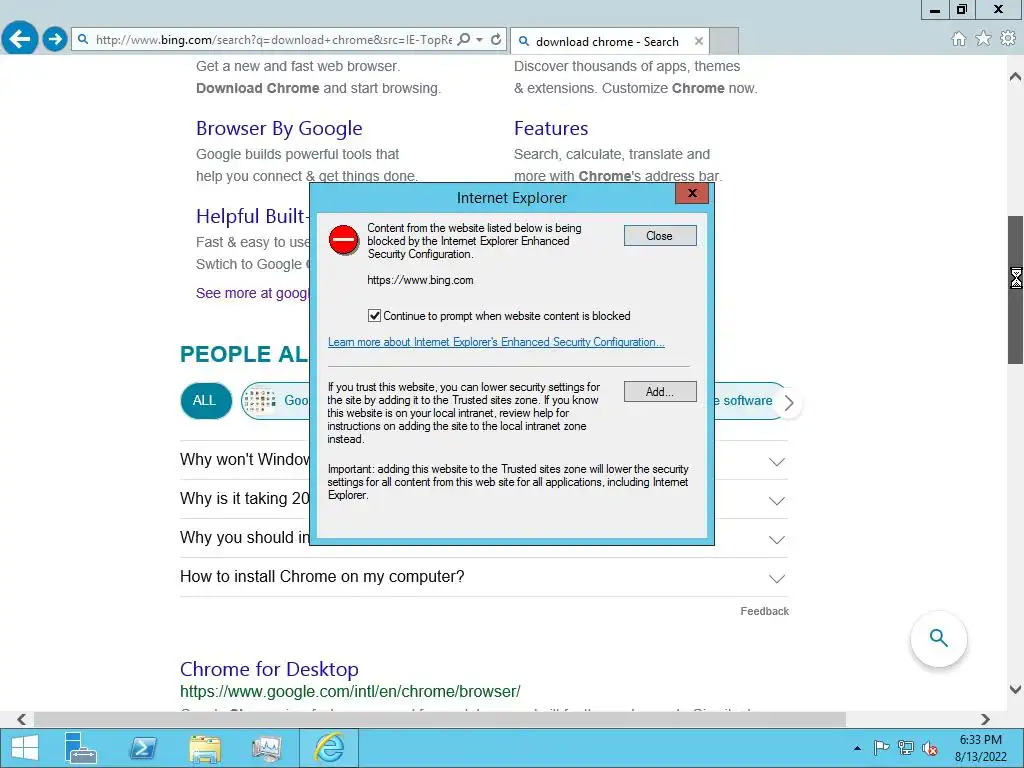
Task: Click the red blocked-content stop icon
Action: tap(344, 240)
